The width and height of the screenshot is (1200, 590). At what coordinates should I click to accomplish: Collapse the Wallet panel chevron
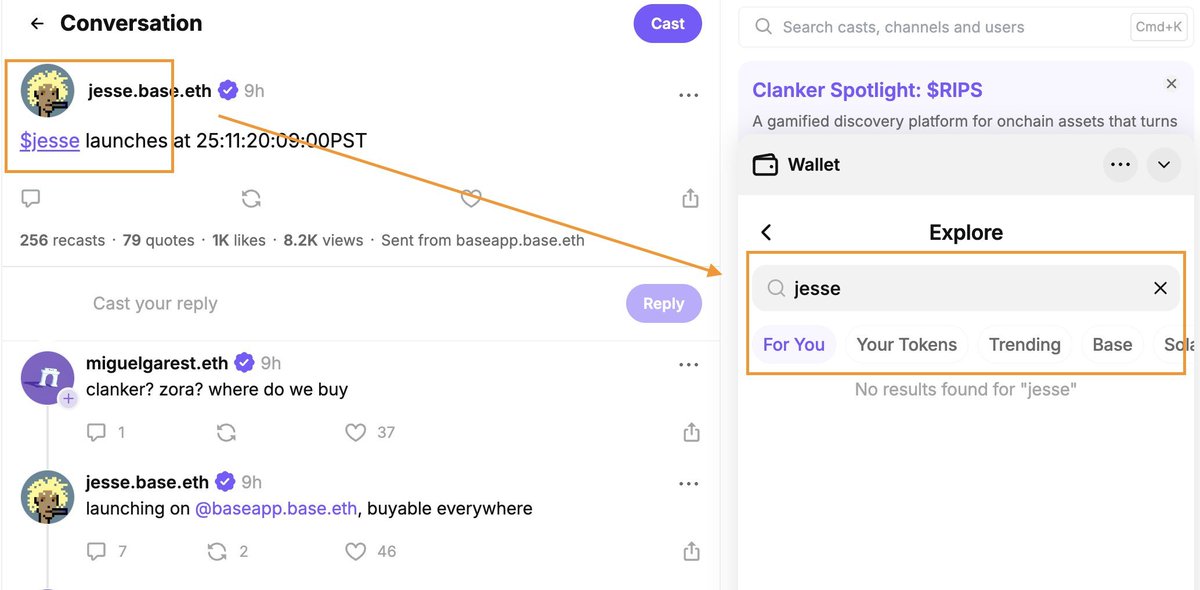[x=1164, y=165]
